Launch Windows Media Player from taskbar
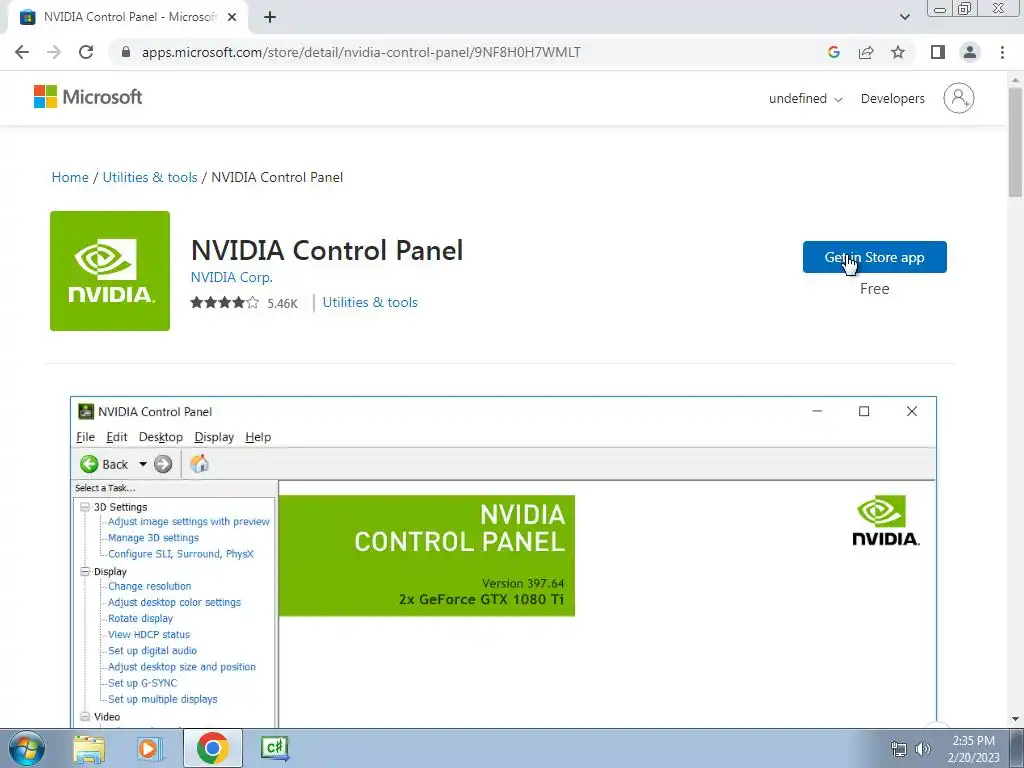1024x768 pixels. [x=149, y=748]
